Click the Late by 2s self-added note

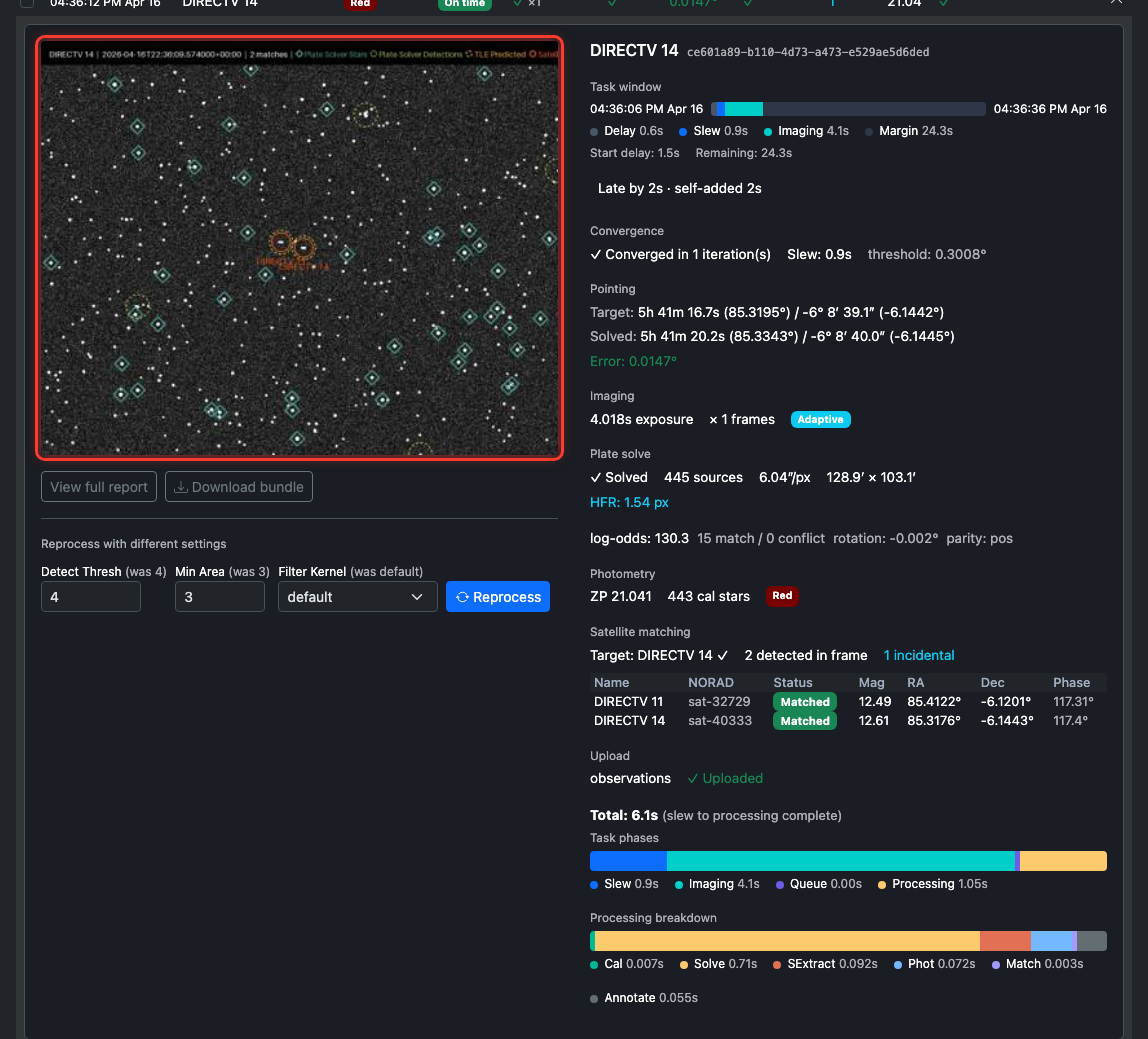pos(679,188)
